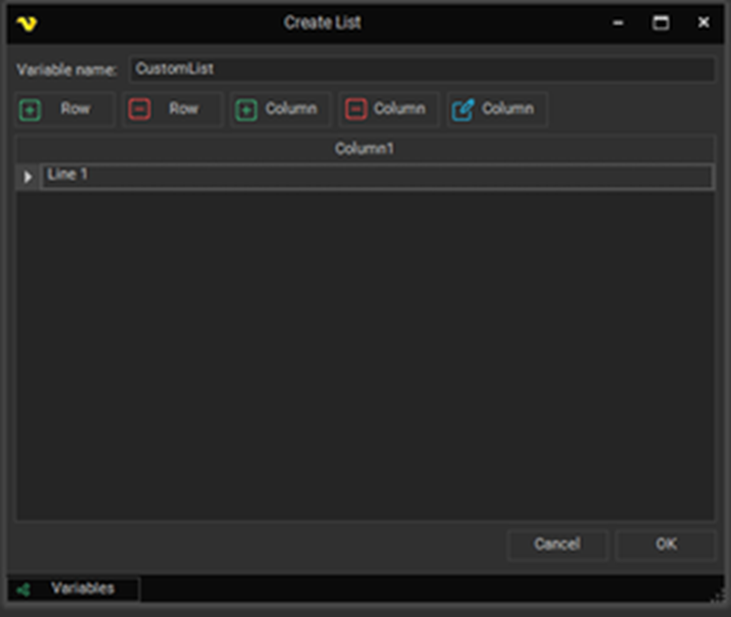This screenshot has height=617, width=731.
Task: Close the Create List dialog
Action: 703,22
